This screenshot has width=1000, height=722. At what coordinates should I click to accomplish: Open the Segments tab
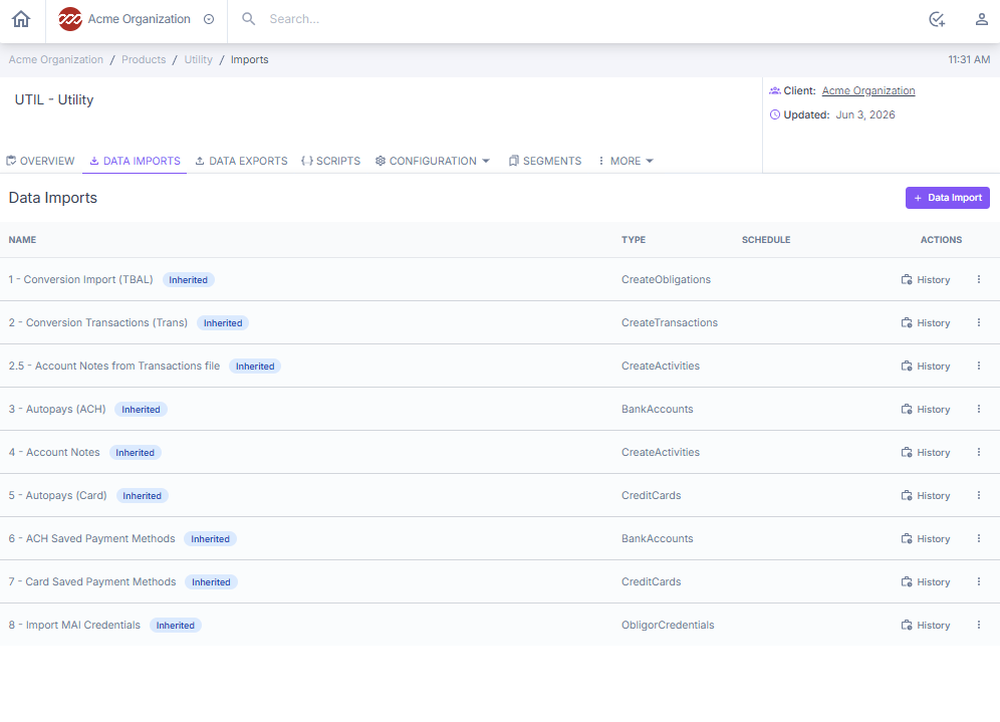click(545, 161)
